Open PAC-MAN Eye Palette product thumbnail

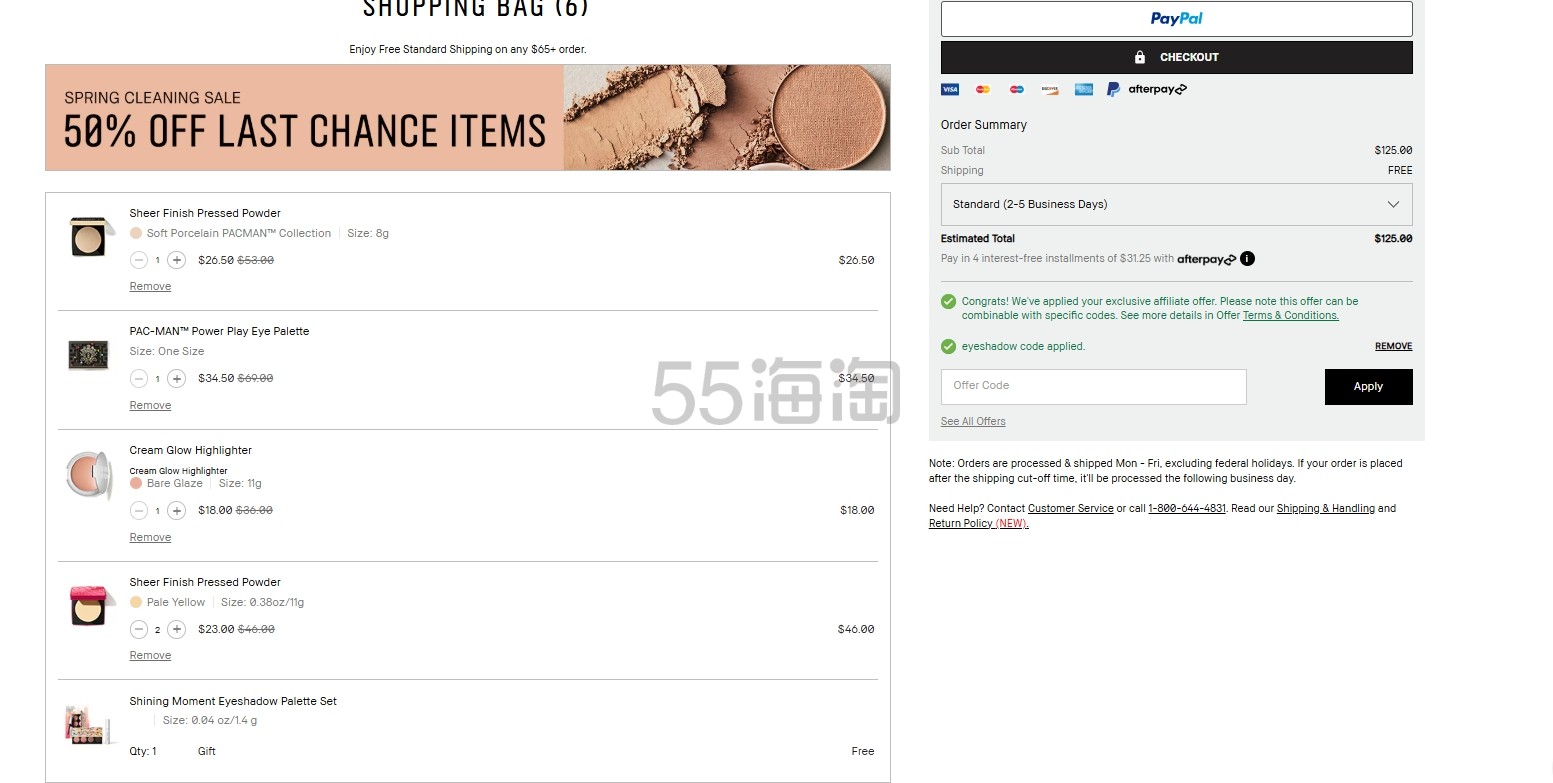[x=88, y=355]
